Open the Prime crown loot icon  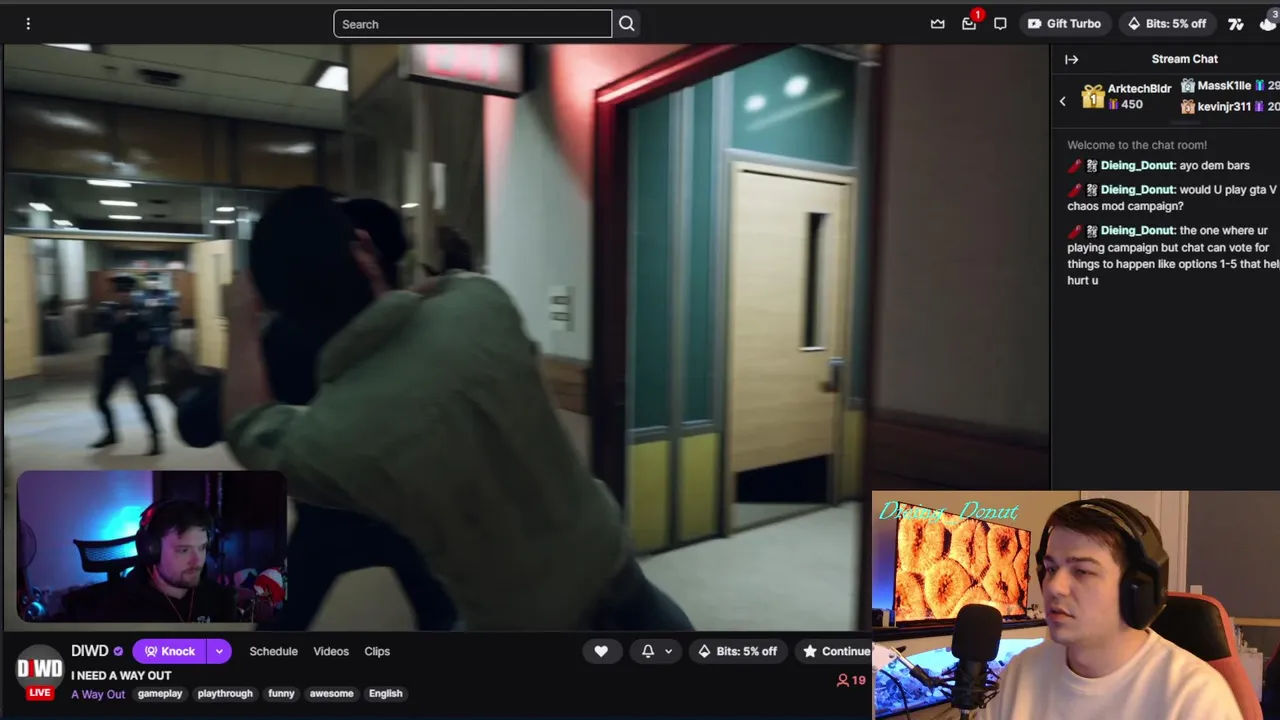(x=938, y=24)
